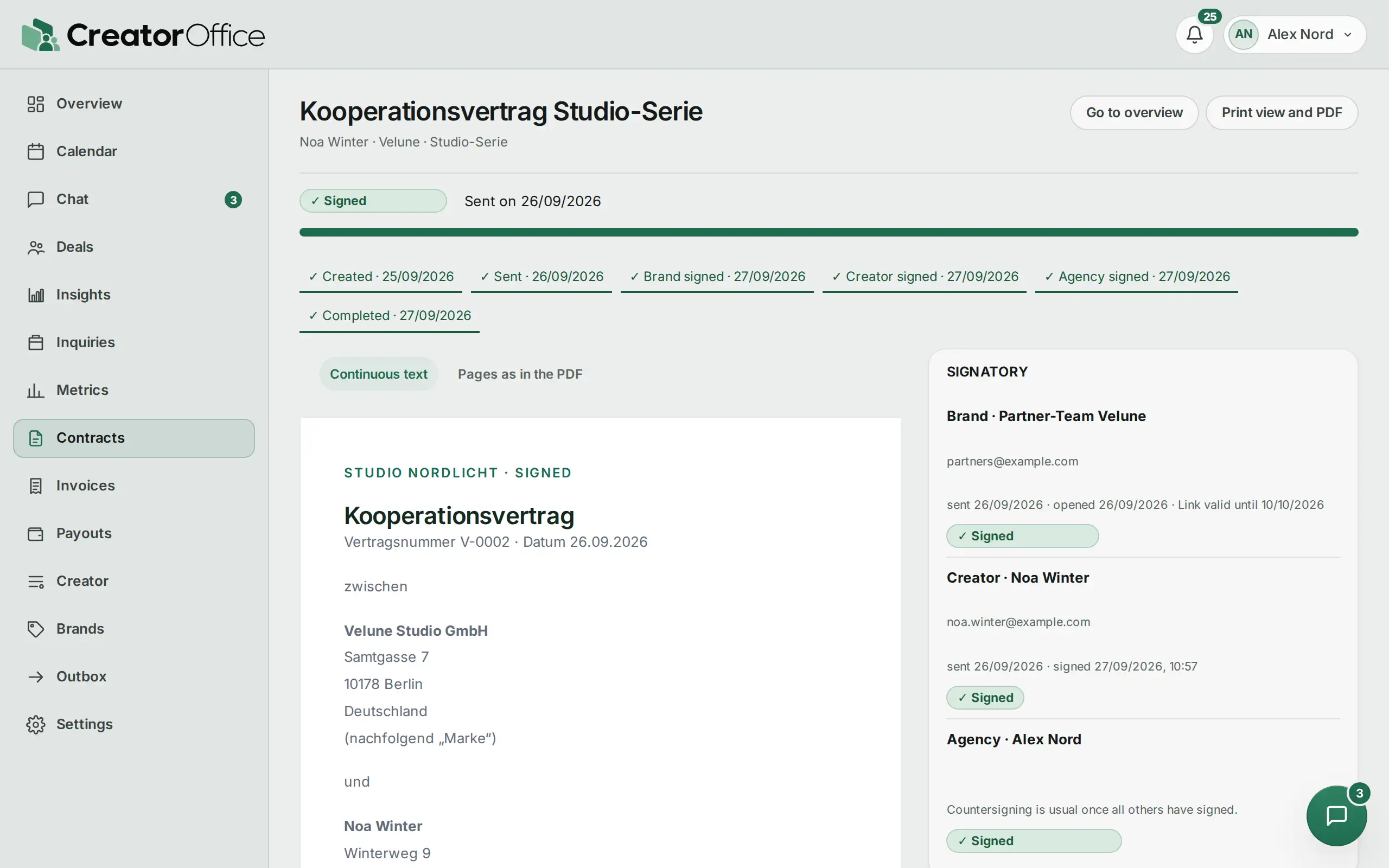Click Winterweg 9 address line
Screen dimensions: 1389x868
click(x=387, y=854)
